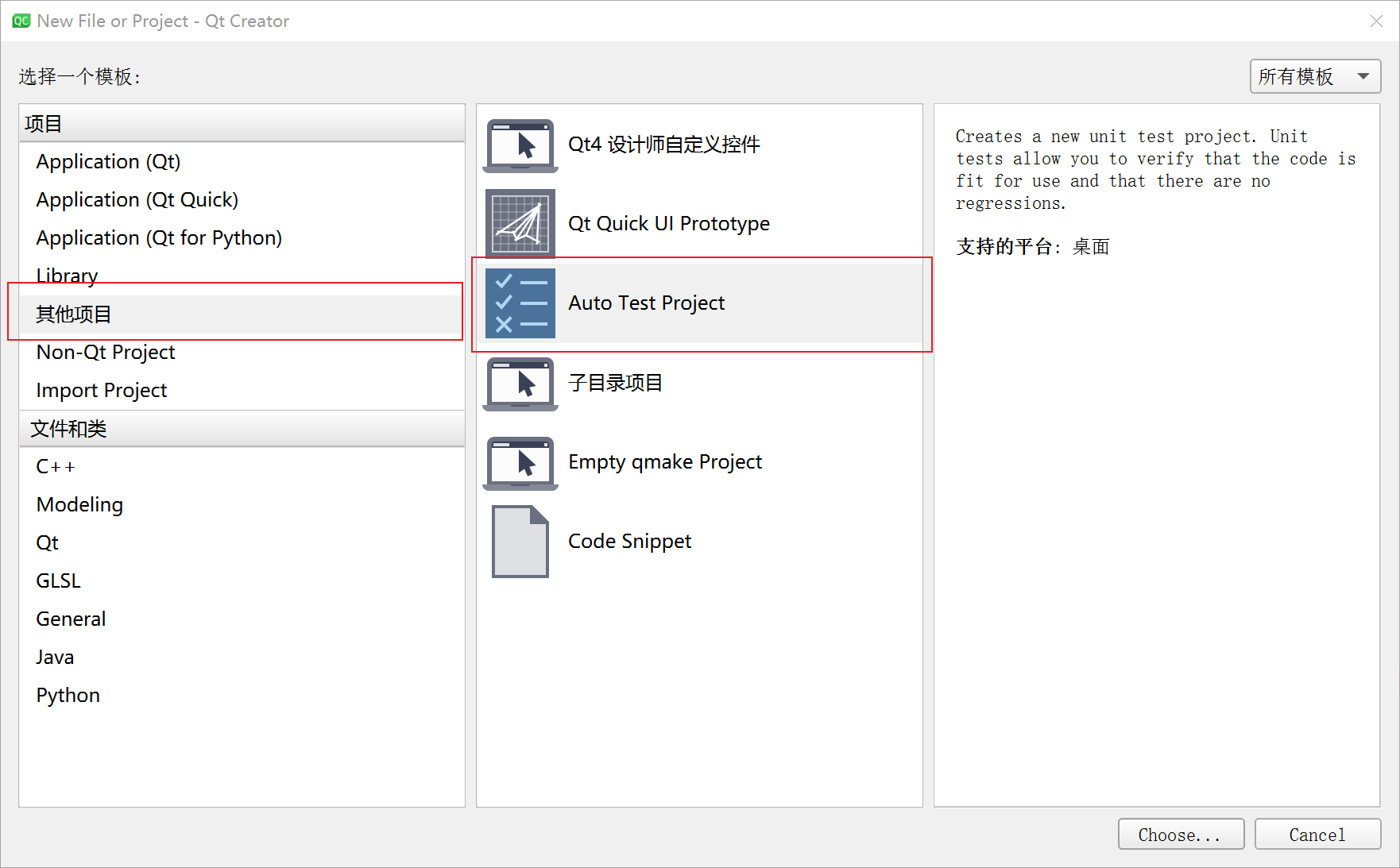Select the Non-Qt Project category
Screen dimensions: 1400x868
coord(242,353)
